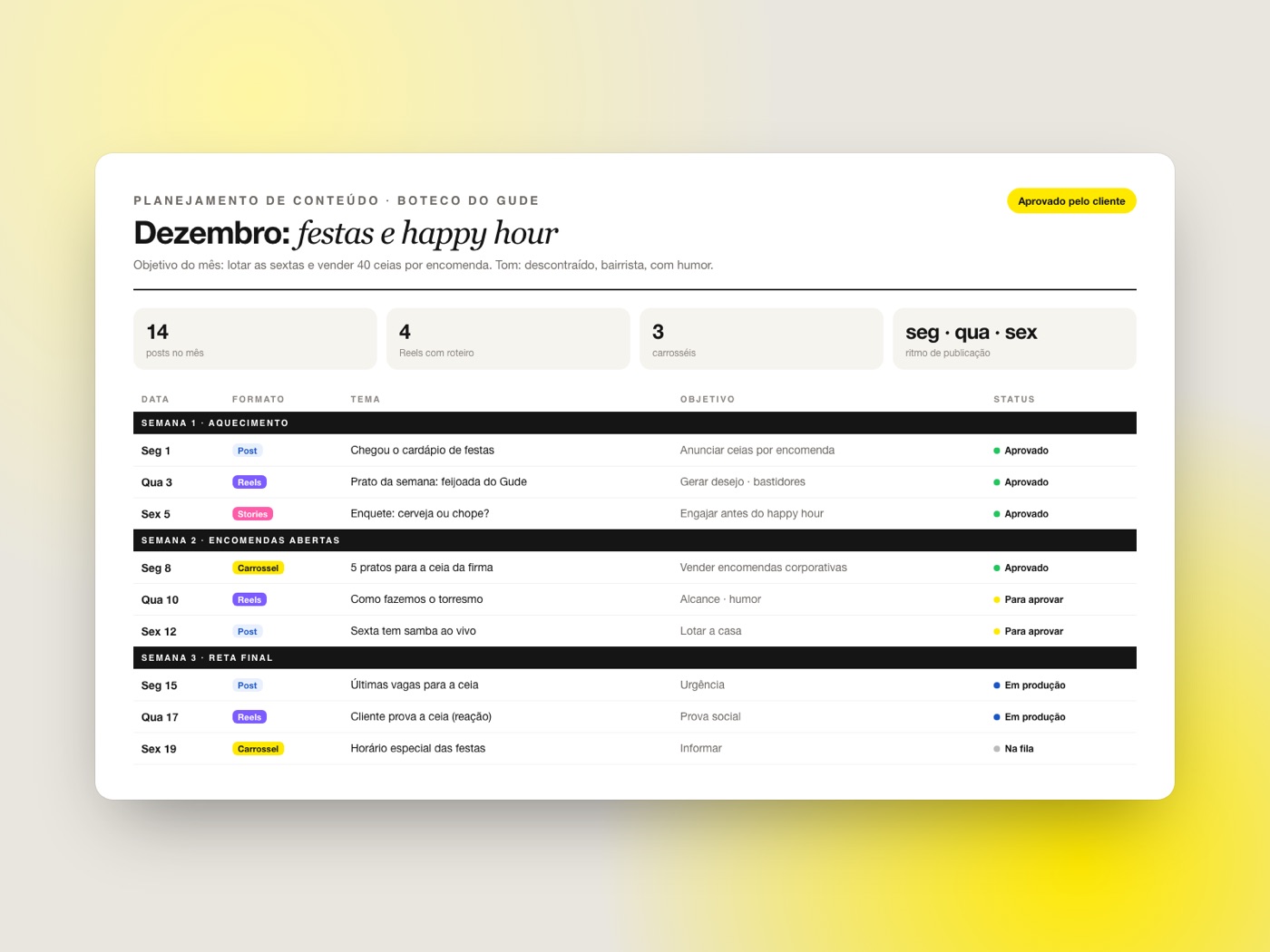Click 'Cliente prova a ceia (reação)' theme
The width and height of the screenshot is (1270, 952).
421,717
